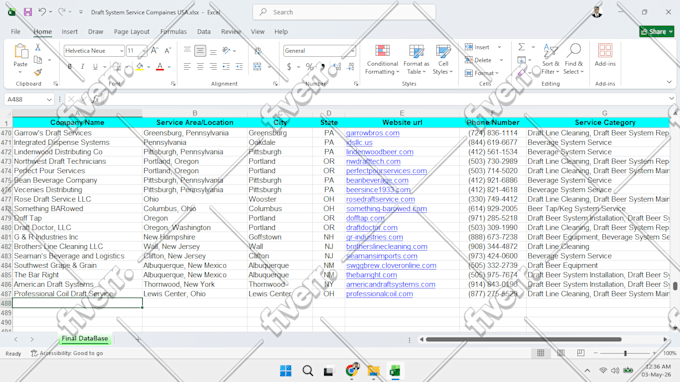Select the Company Name header cell
This screenshot has width=680, height=382.
click(x=77, y=123)
